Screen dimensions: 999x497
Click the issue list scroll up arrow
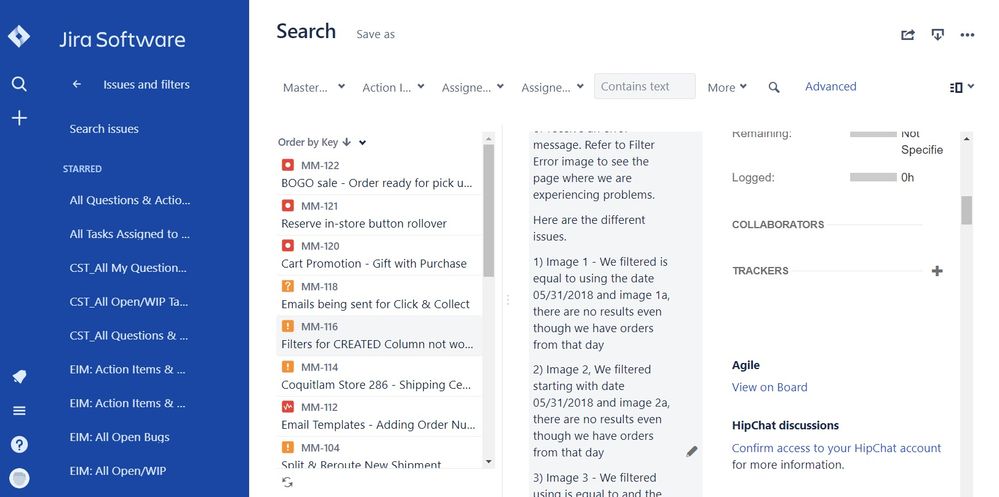489,138
